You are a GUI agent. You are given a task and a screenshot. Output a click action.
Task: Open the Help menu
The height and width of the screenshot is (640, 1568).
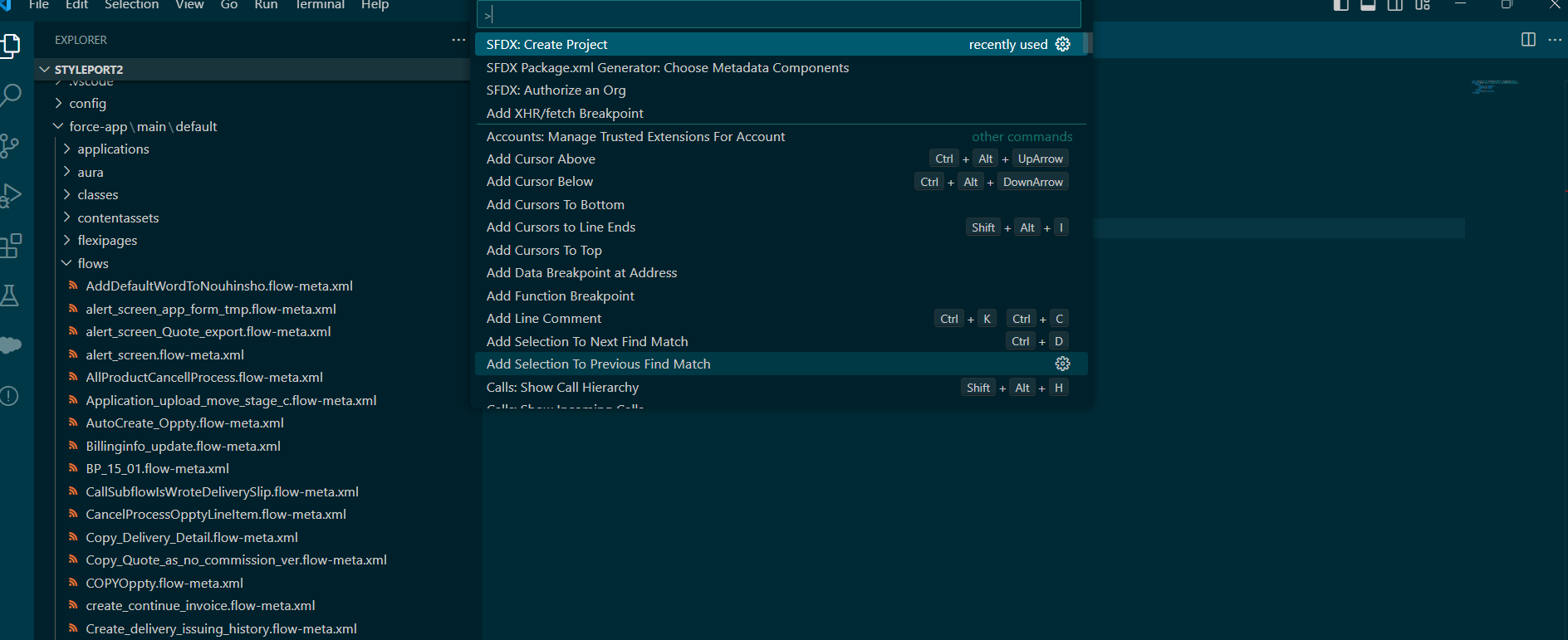[x=375, y=5]
